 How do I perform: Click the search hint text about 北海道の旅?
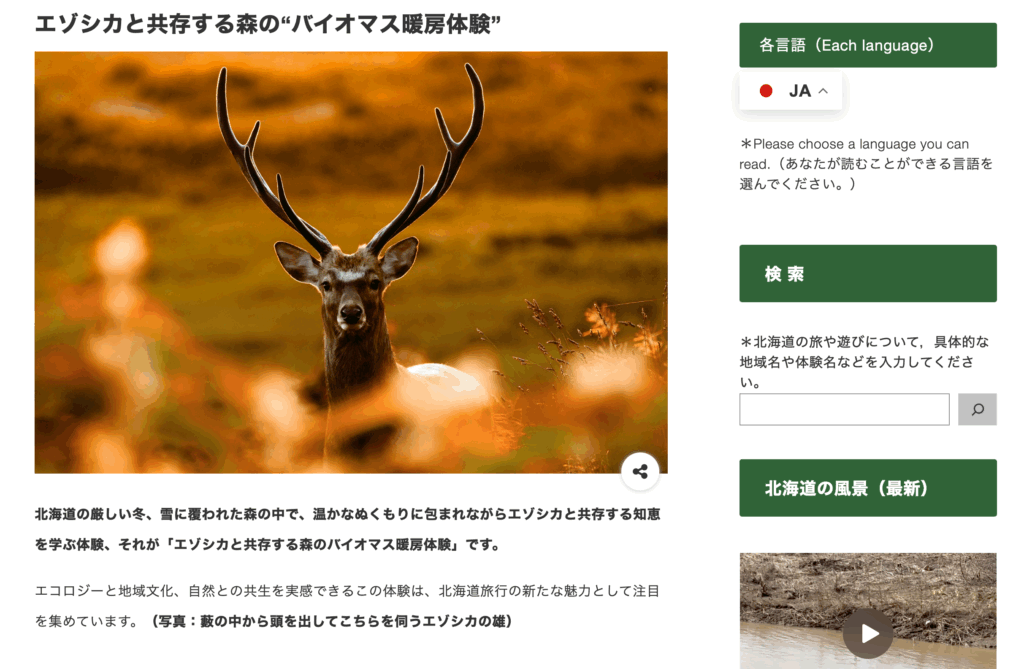pos(864,361)
